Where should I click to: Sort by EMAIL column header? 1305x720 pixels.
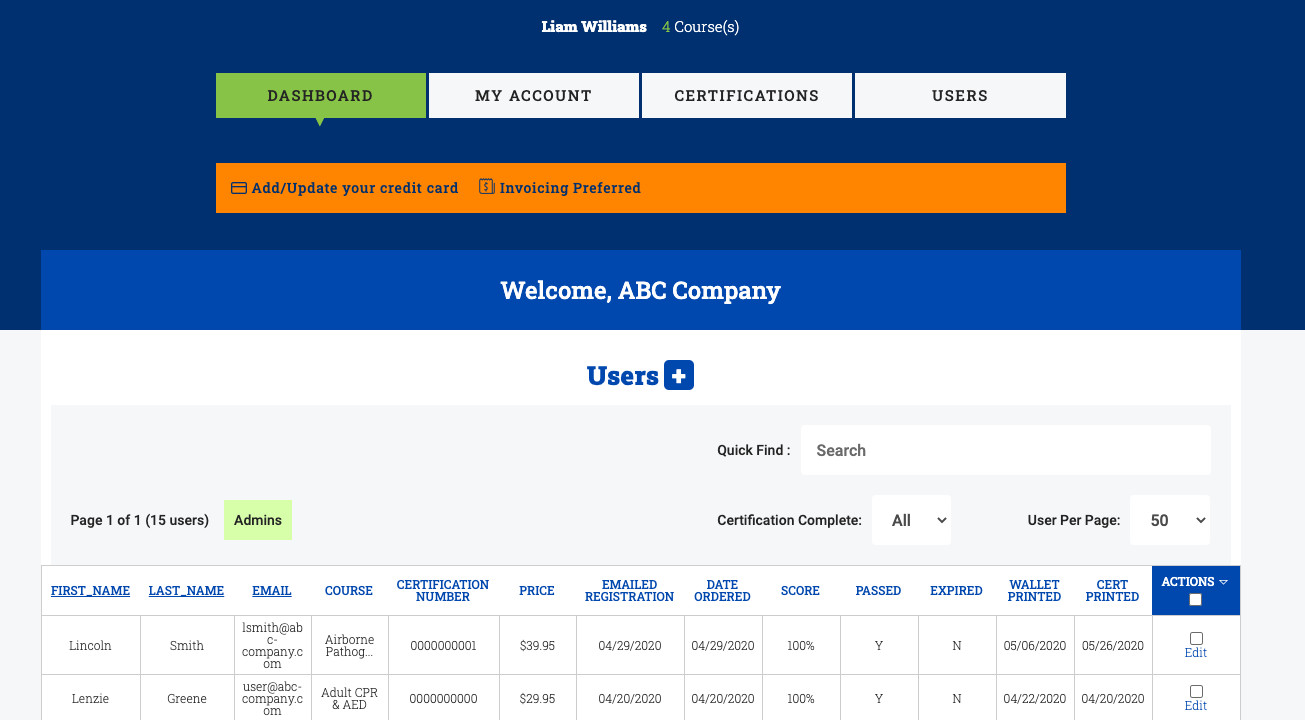tap(272, 591)
